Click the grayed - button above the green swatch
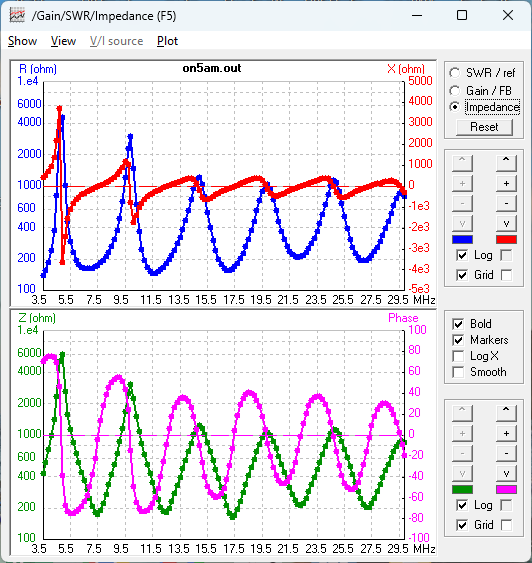This screenshot has width=532, height=563. coord(462,453)
